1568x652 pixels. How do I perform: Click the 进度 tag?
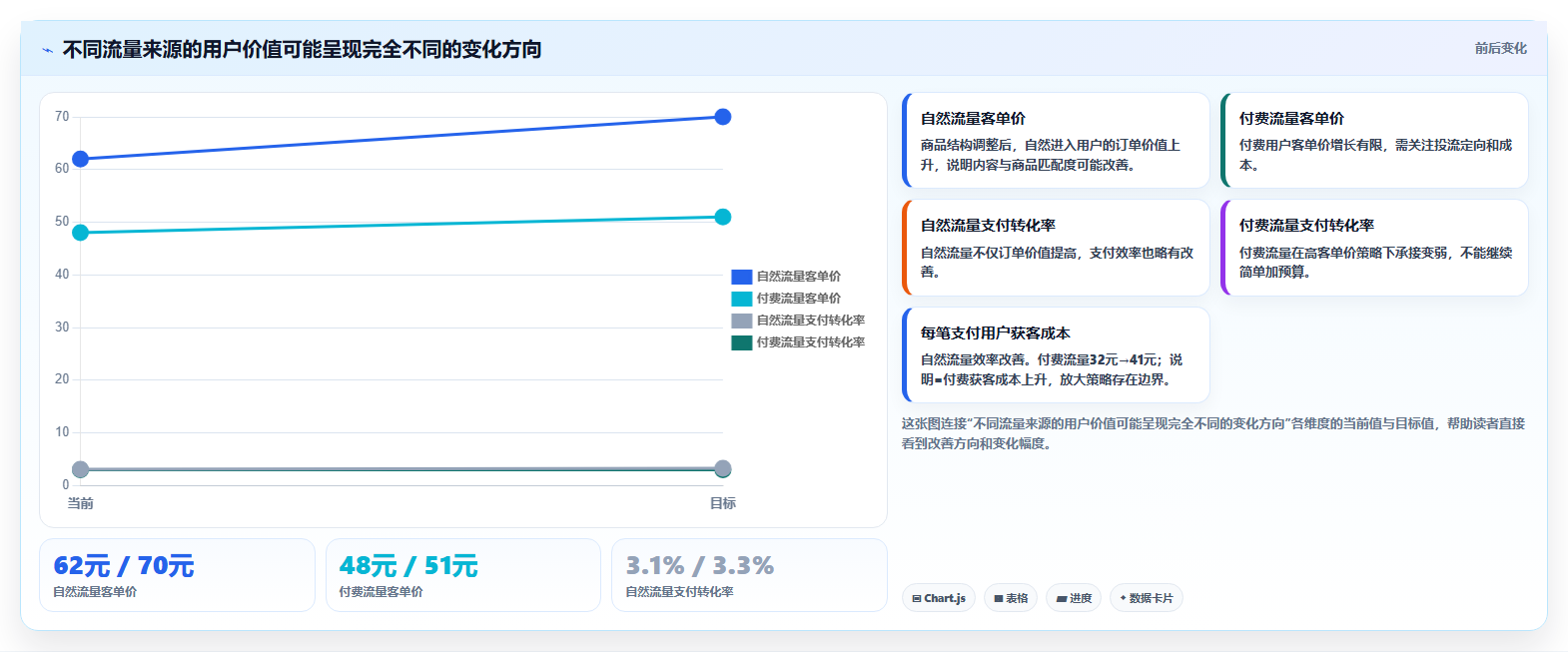click(1074, 598)
